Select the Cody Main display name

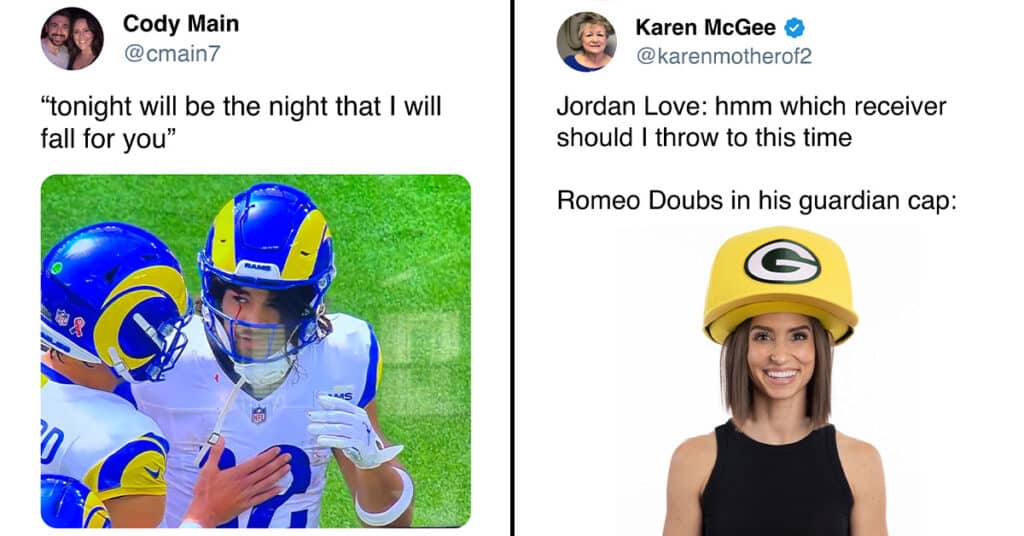pos(181,24)
